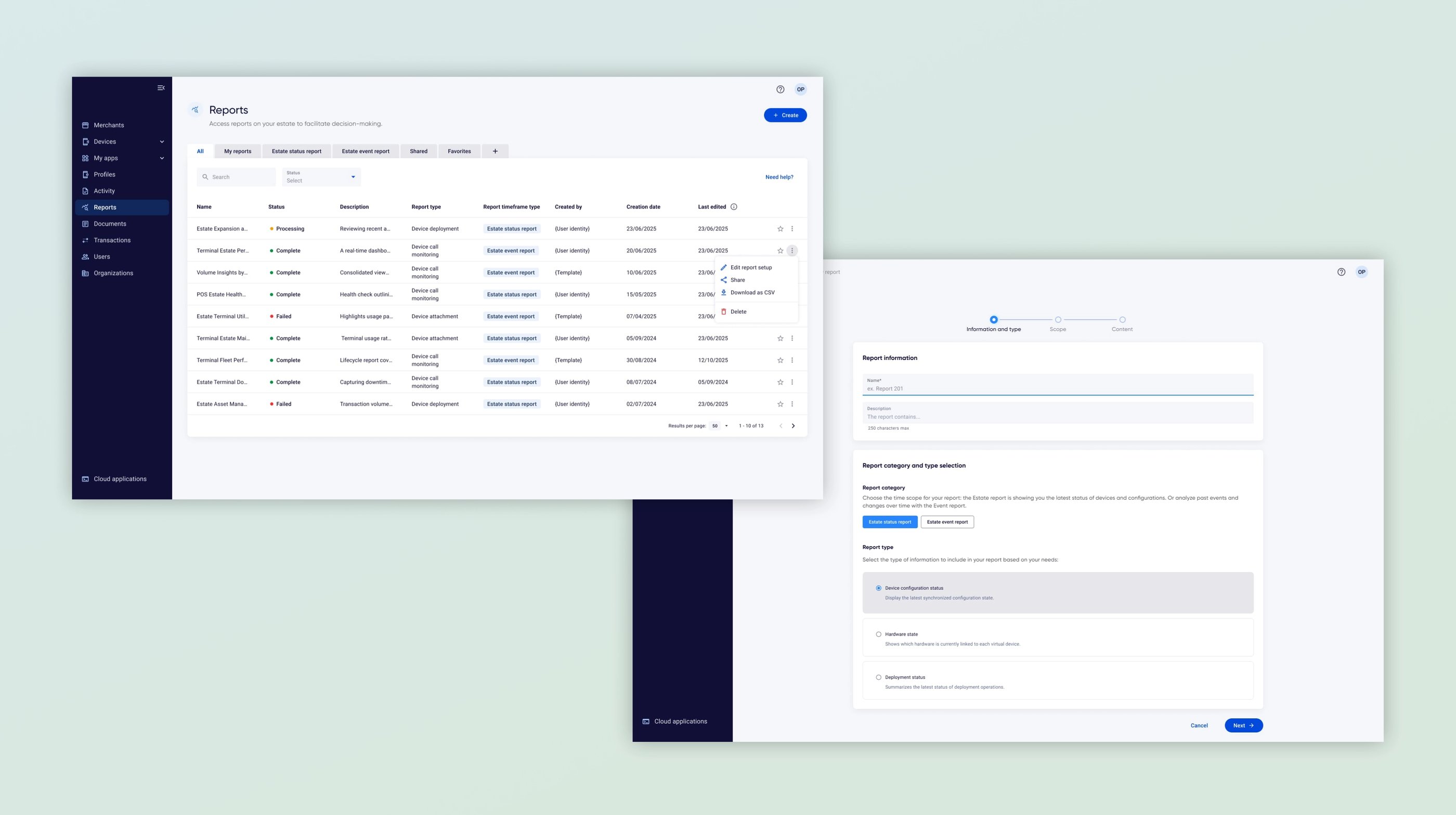Expand the Devices sidebar section
Screen dimensions: 1456x815
point(162,142)
